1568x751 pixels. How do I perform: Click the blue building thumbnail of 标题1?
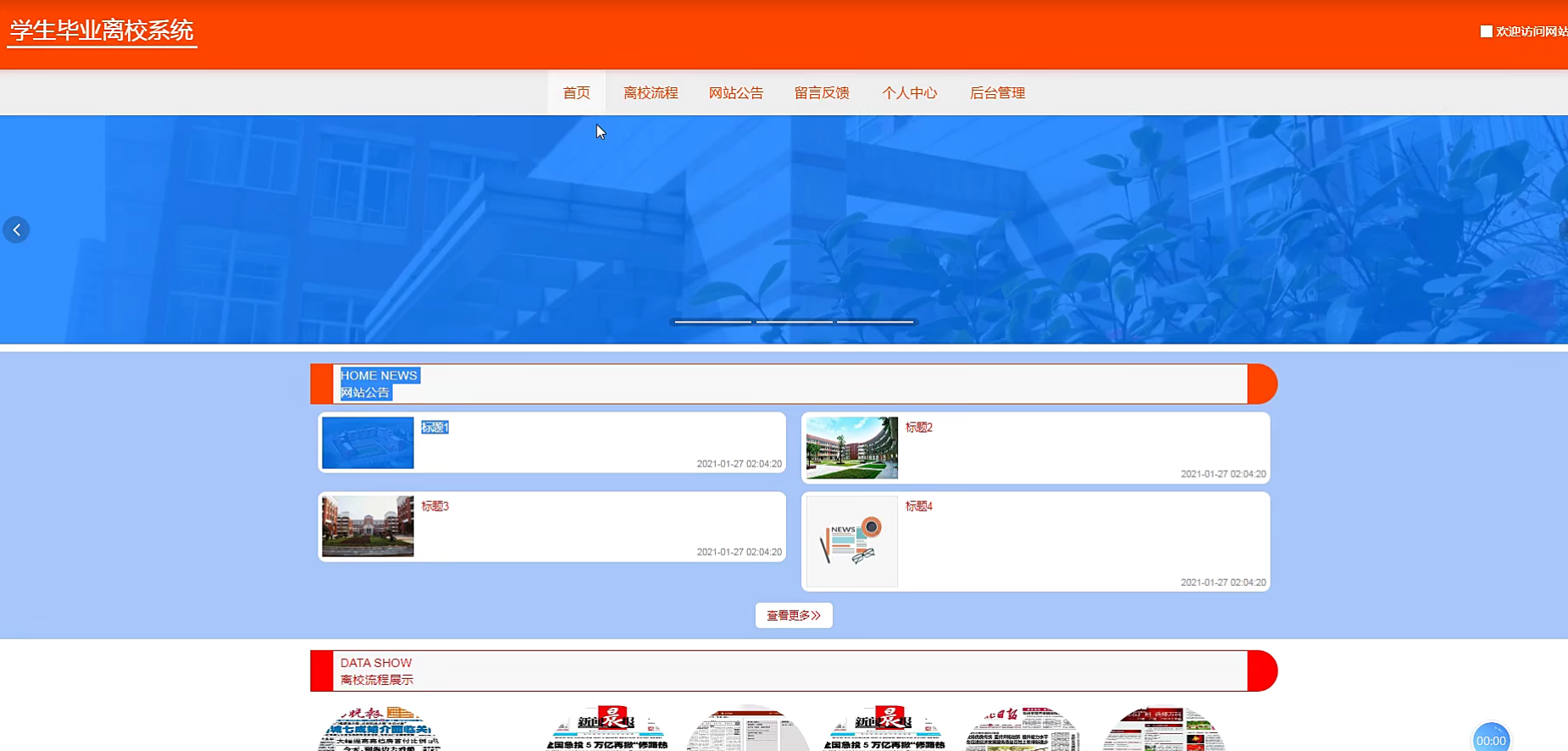368,443
